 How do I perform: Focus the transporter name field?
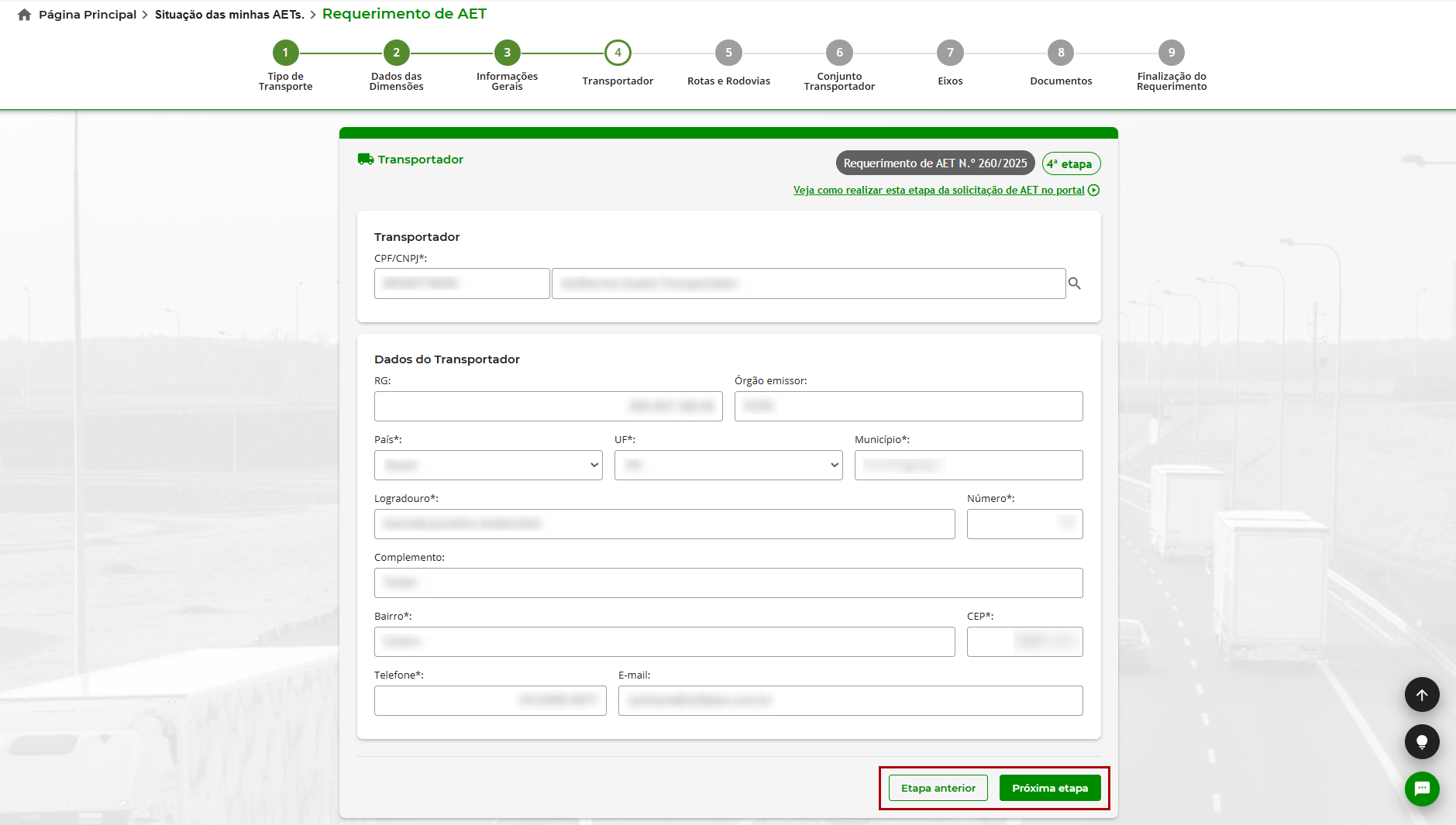808,284
